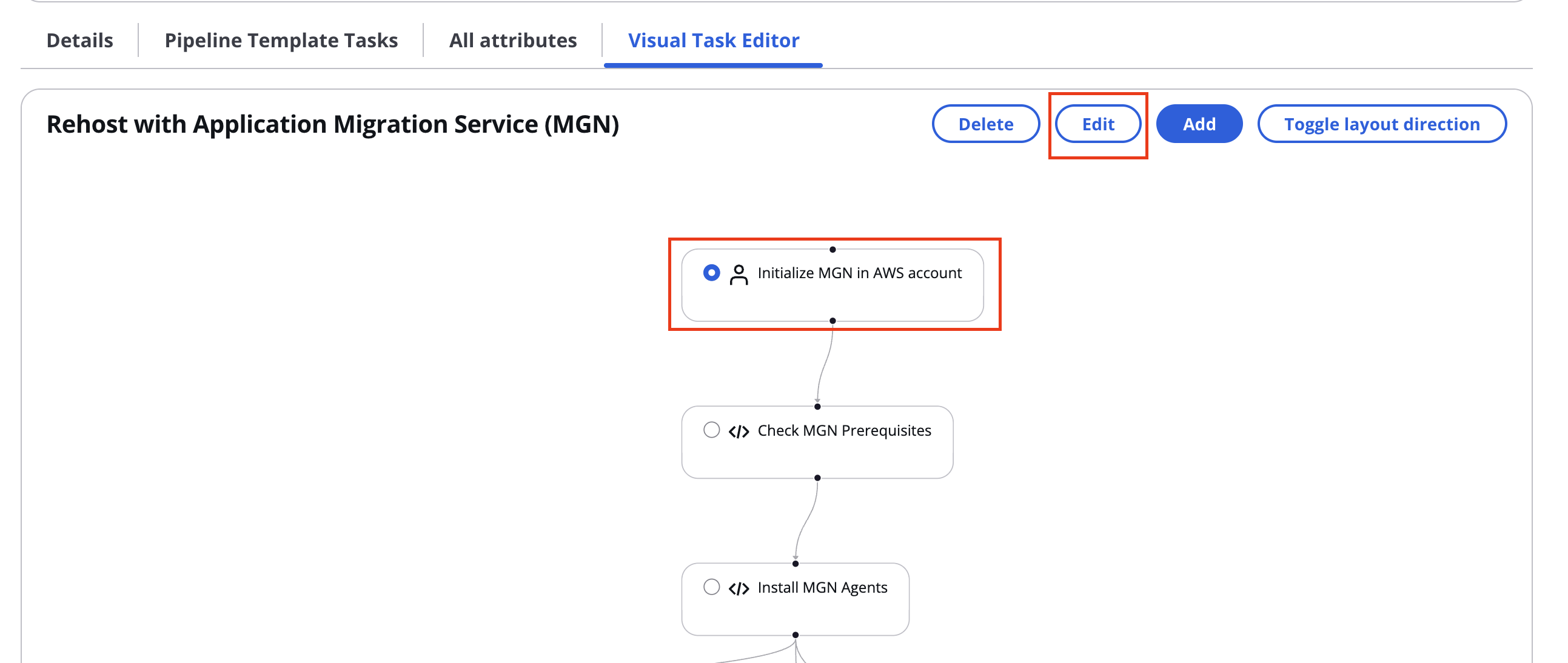Image resolution: width=1568 pixels, height=663 pixels.
Task: Click the code icon on Check MGN Prerequisites
Action: pos(739,431)
